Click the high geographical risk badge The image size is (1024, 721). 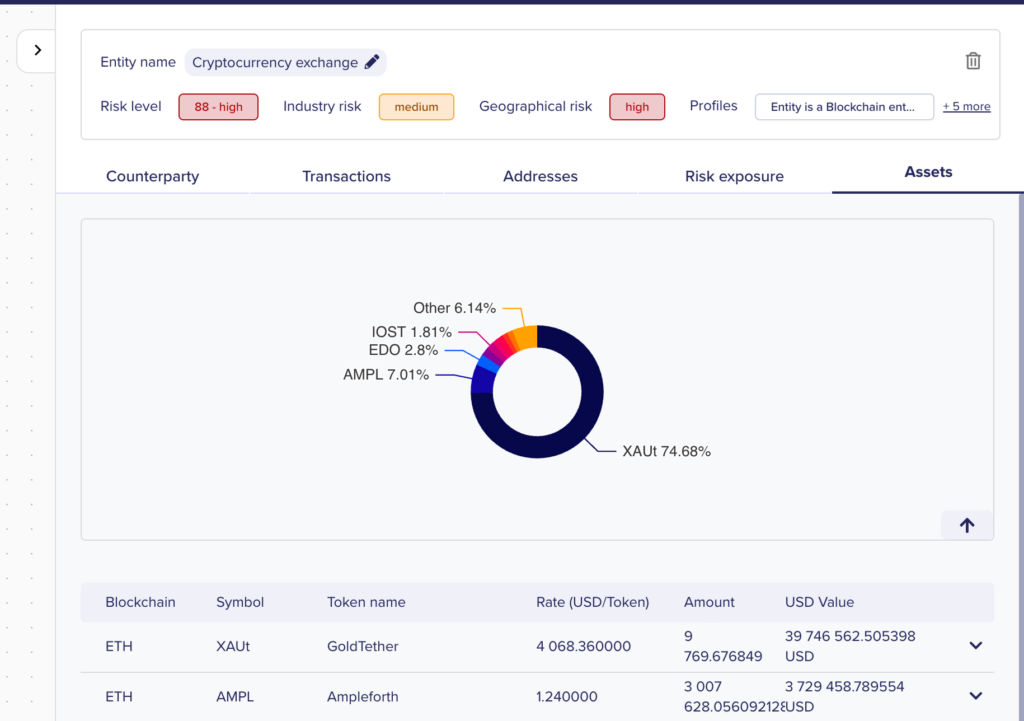coord(637,107)
